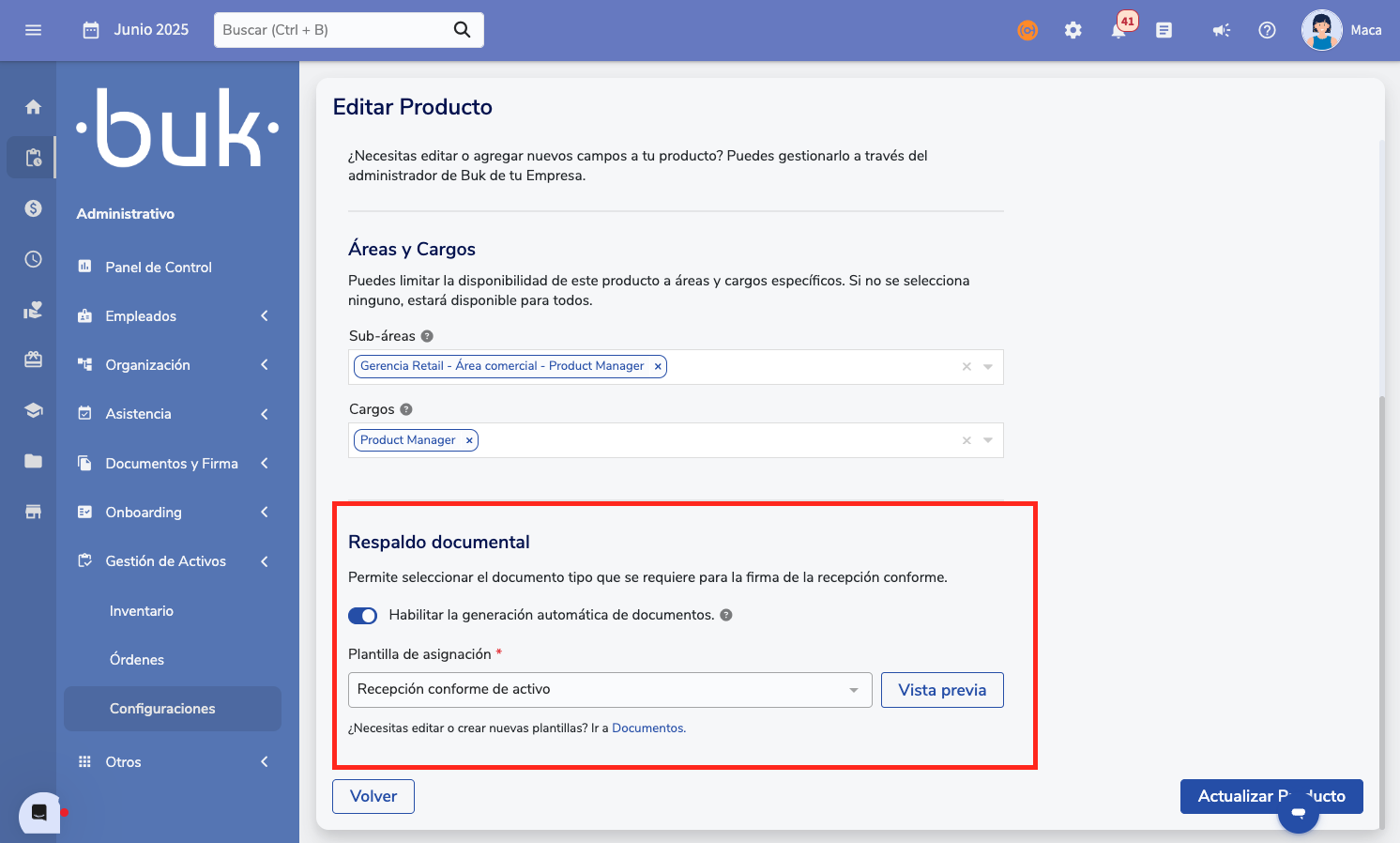Open Inventario under Gestión de Activos
The width and height of the screenshot is (1400, 843).
coord(142,611)
